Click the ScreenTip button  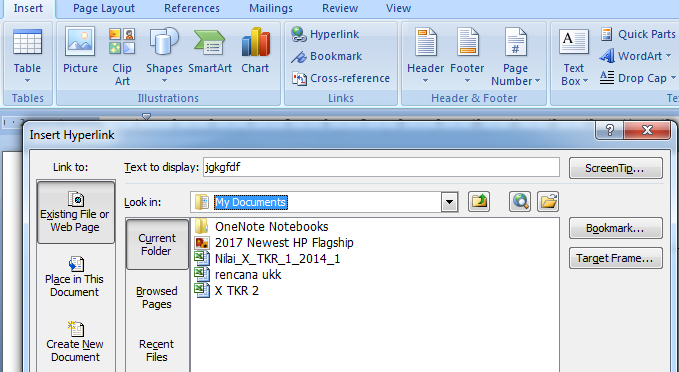pyautogui.click(x=615, y=168)
